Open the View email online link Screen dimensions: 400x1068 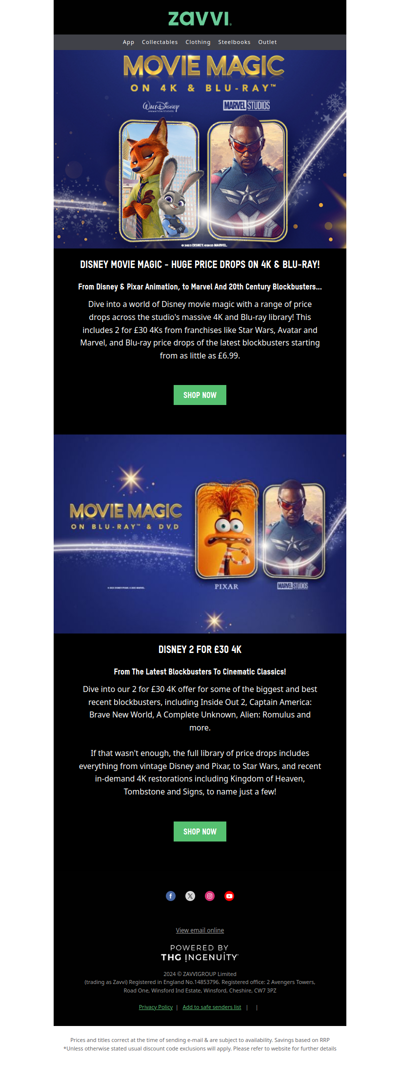200,930
